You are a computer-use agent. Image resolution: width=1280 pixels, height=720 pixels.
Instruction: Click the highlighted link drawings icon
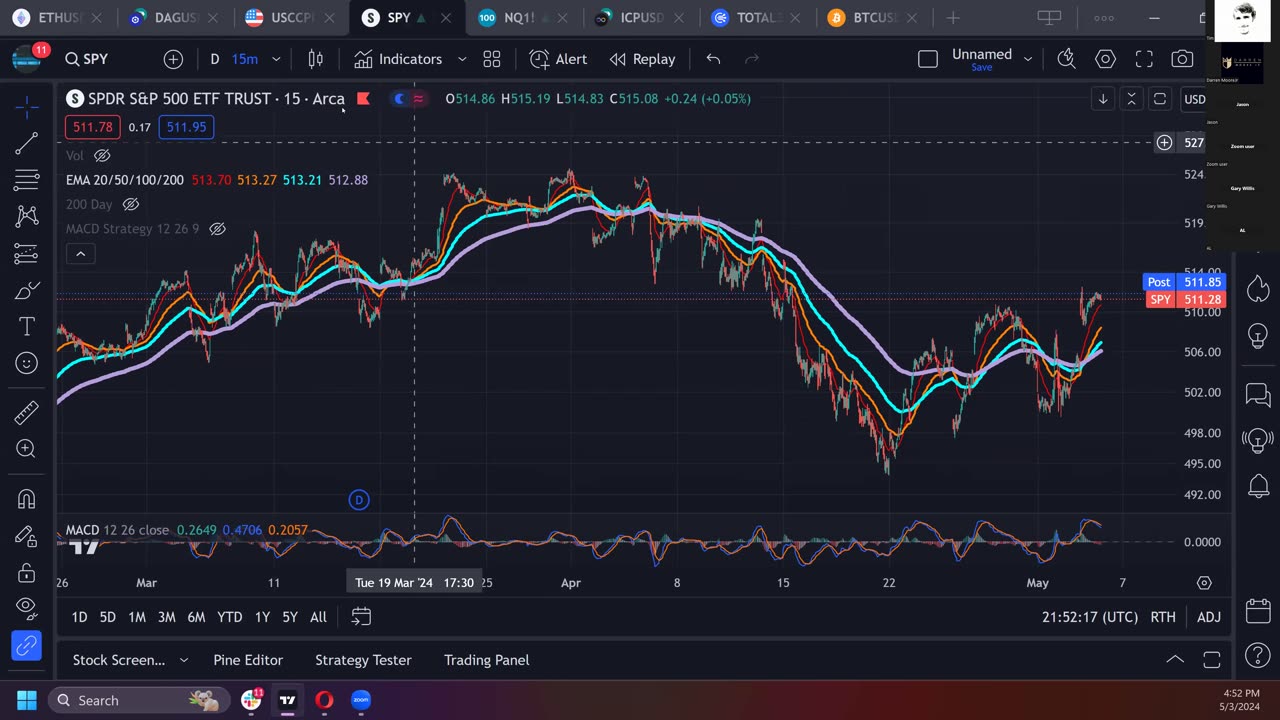[x=27, y=646]
